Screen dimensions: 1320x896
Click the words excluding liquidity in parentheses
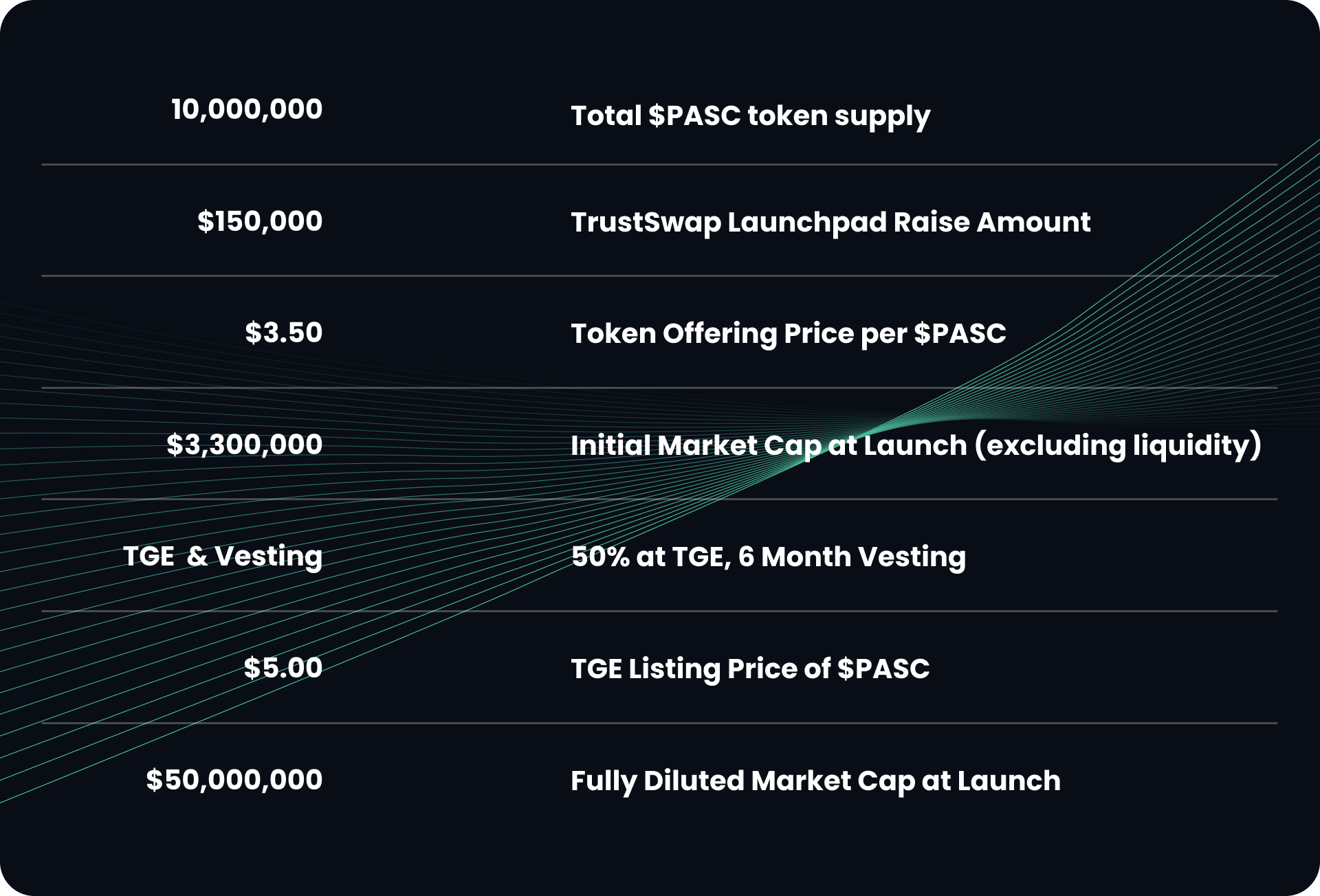tap(1119, 446)
